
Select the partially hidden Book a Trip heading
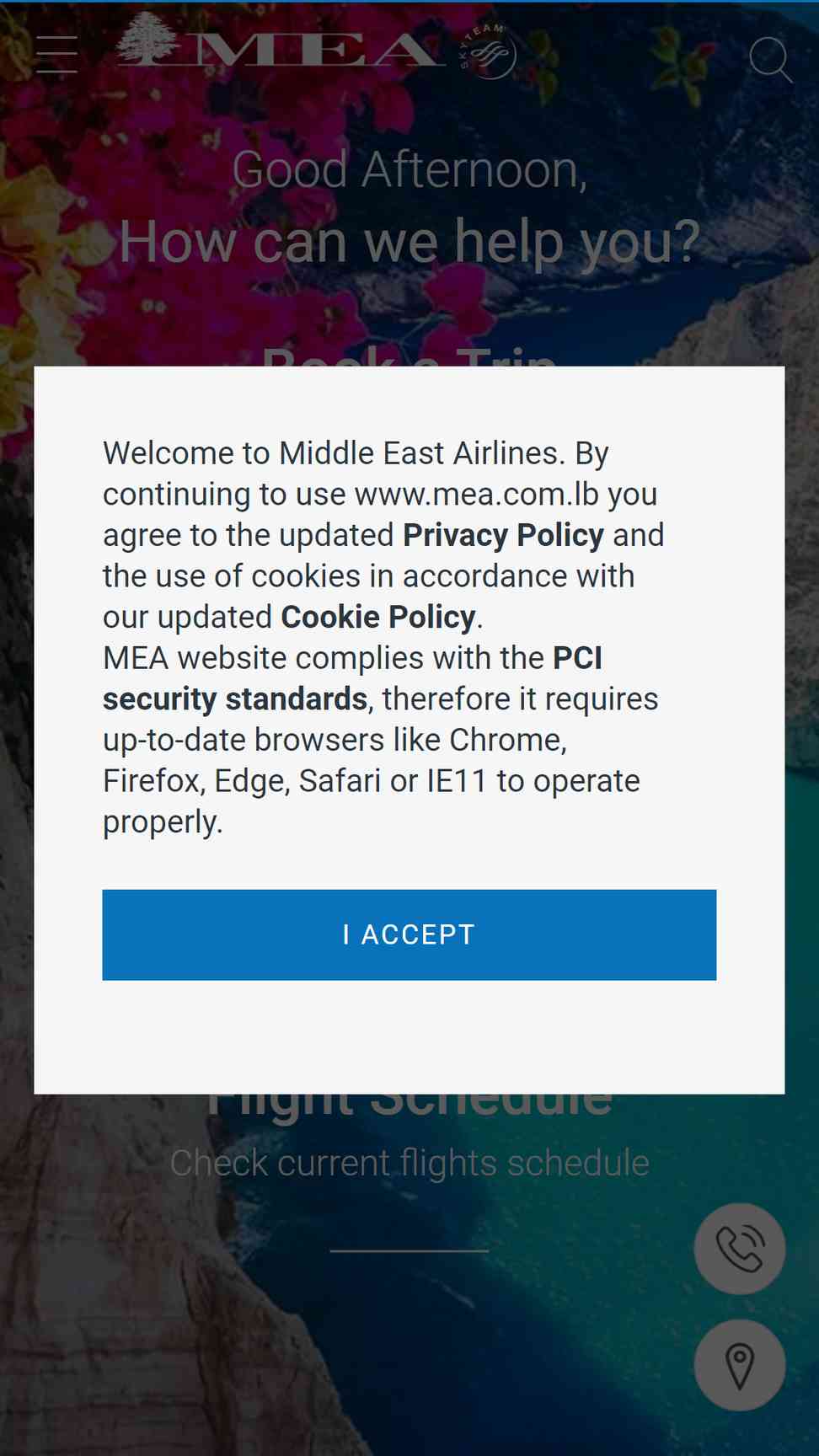[409, 356]
